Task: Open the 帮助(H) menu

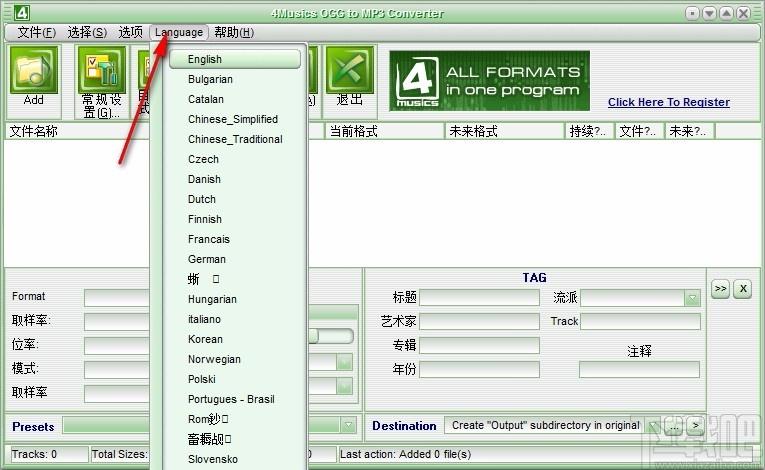Action: [234, 32]
